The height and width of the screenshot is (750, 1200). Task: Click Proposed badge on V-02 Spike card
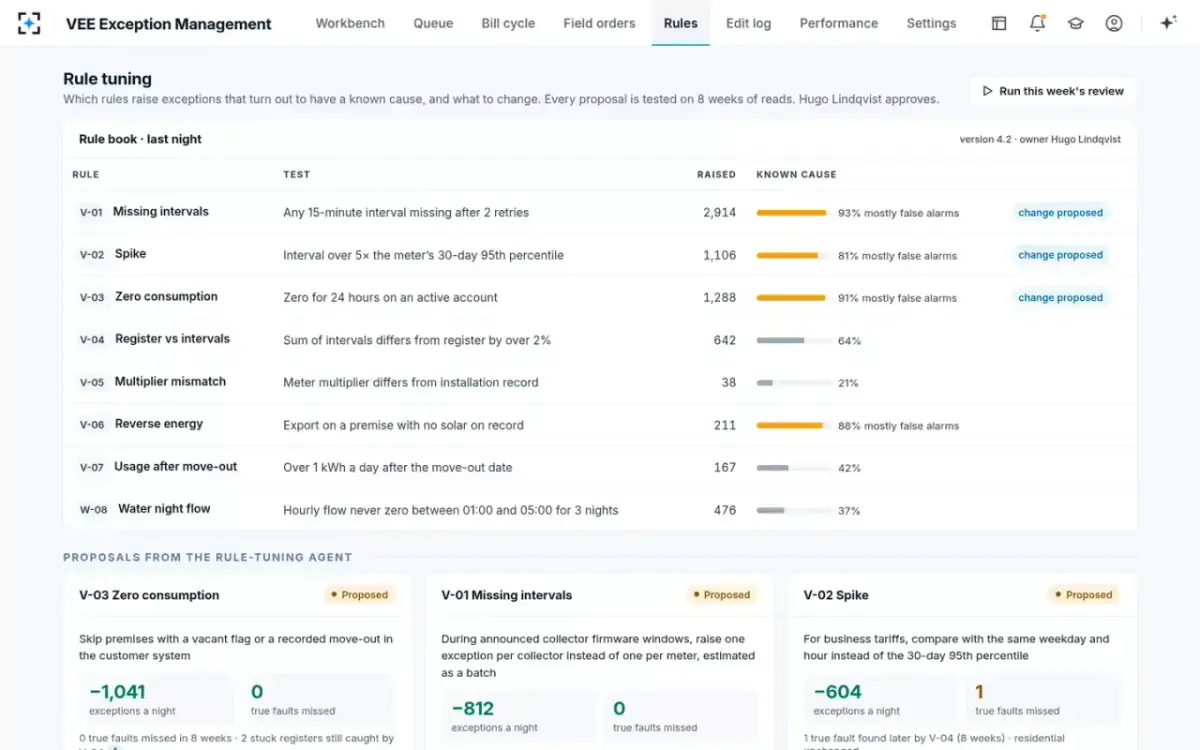click(x=1084, y=595)
